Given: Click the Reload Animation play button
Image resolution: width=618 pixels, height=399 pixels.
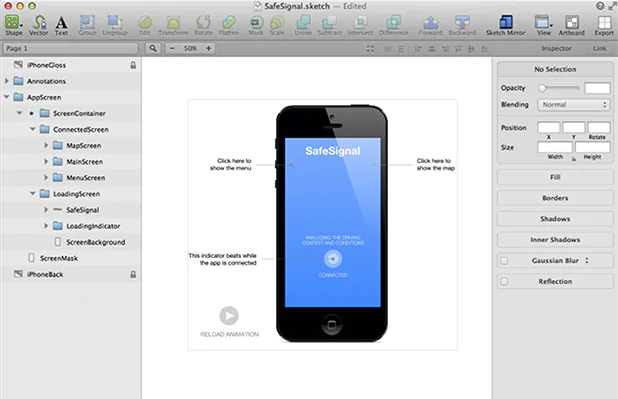Looking at the screenshot, I should click(x=229, y=316).
